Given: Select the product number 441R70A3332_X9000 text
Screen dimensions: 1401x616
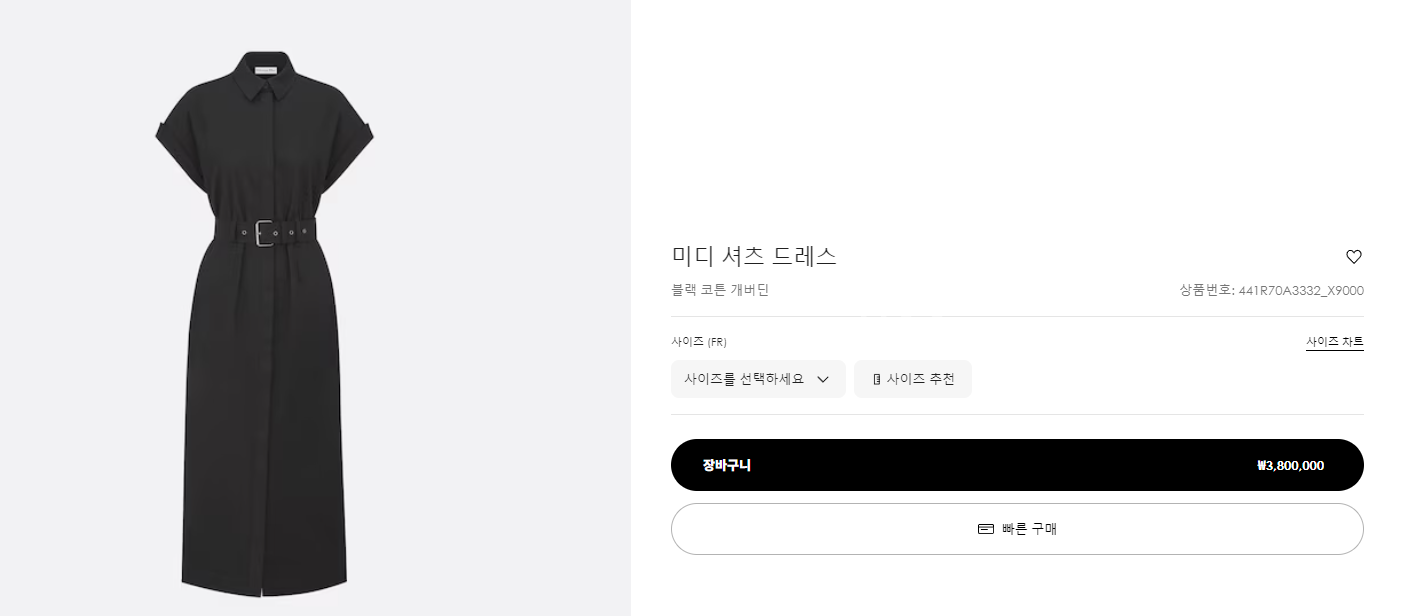Looking at the screenshot, I should 1300,291.
